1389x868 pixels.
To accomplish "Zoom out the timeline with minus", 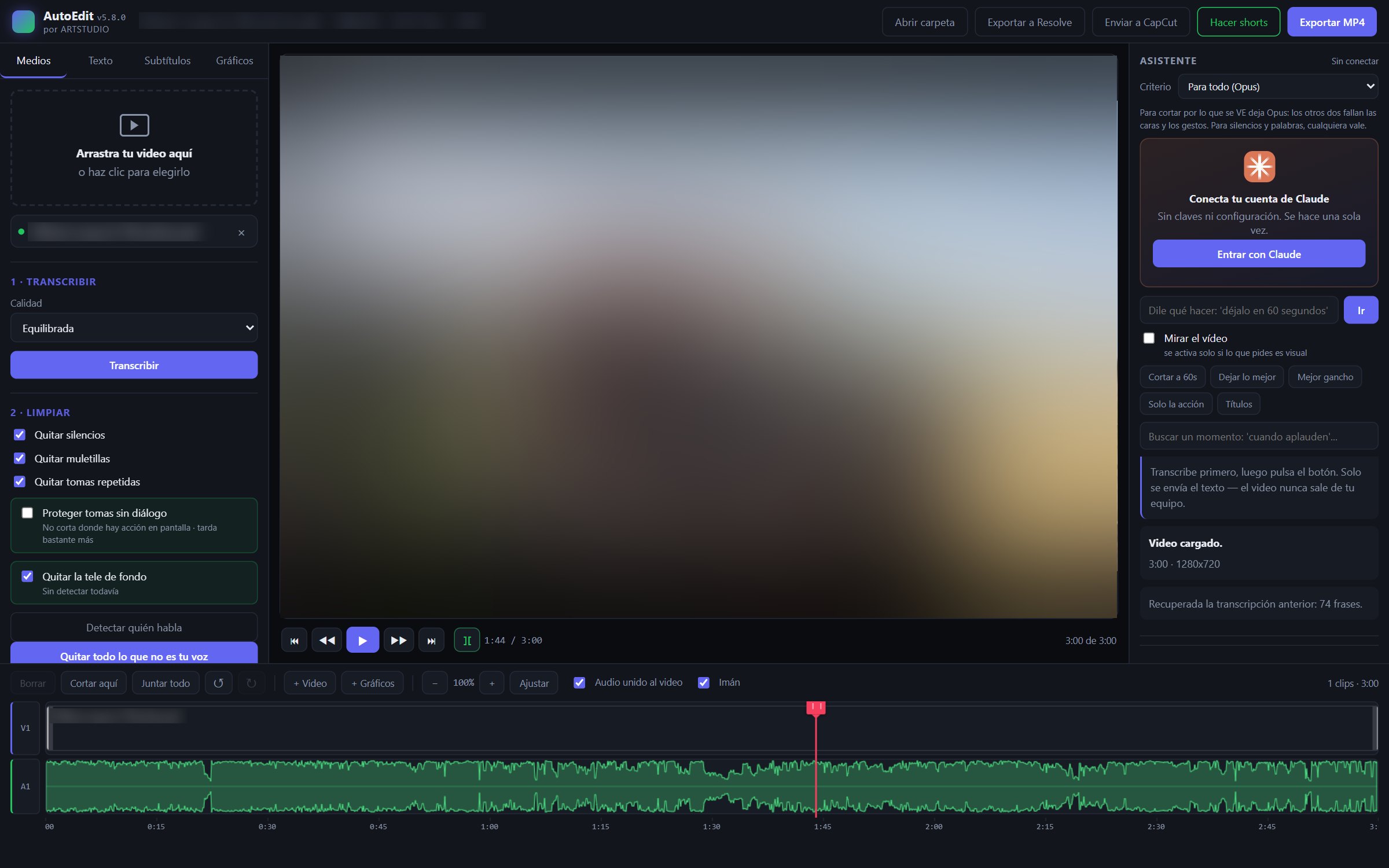I will [x=435, y=683].
